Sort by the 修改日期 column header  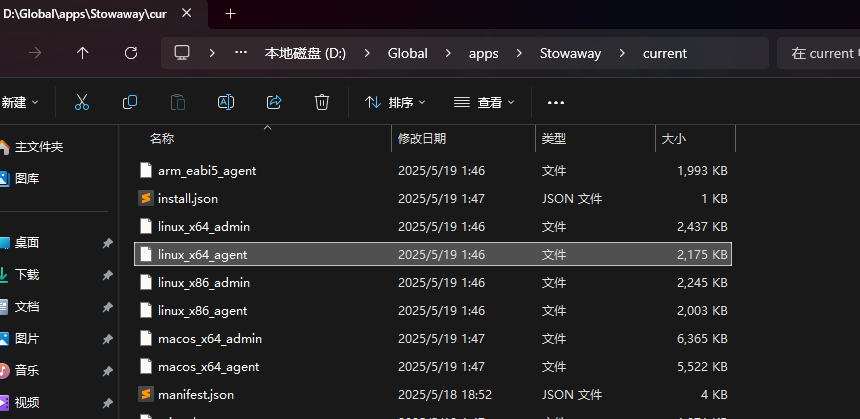click(x=422, y=139)
